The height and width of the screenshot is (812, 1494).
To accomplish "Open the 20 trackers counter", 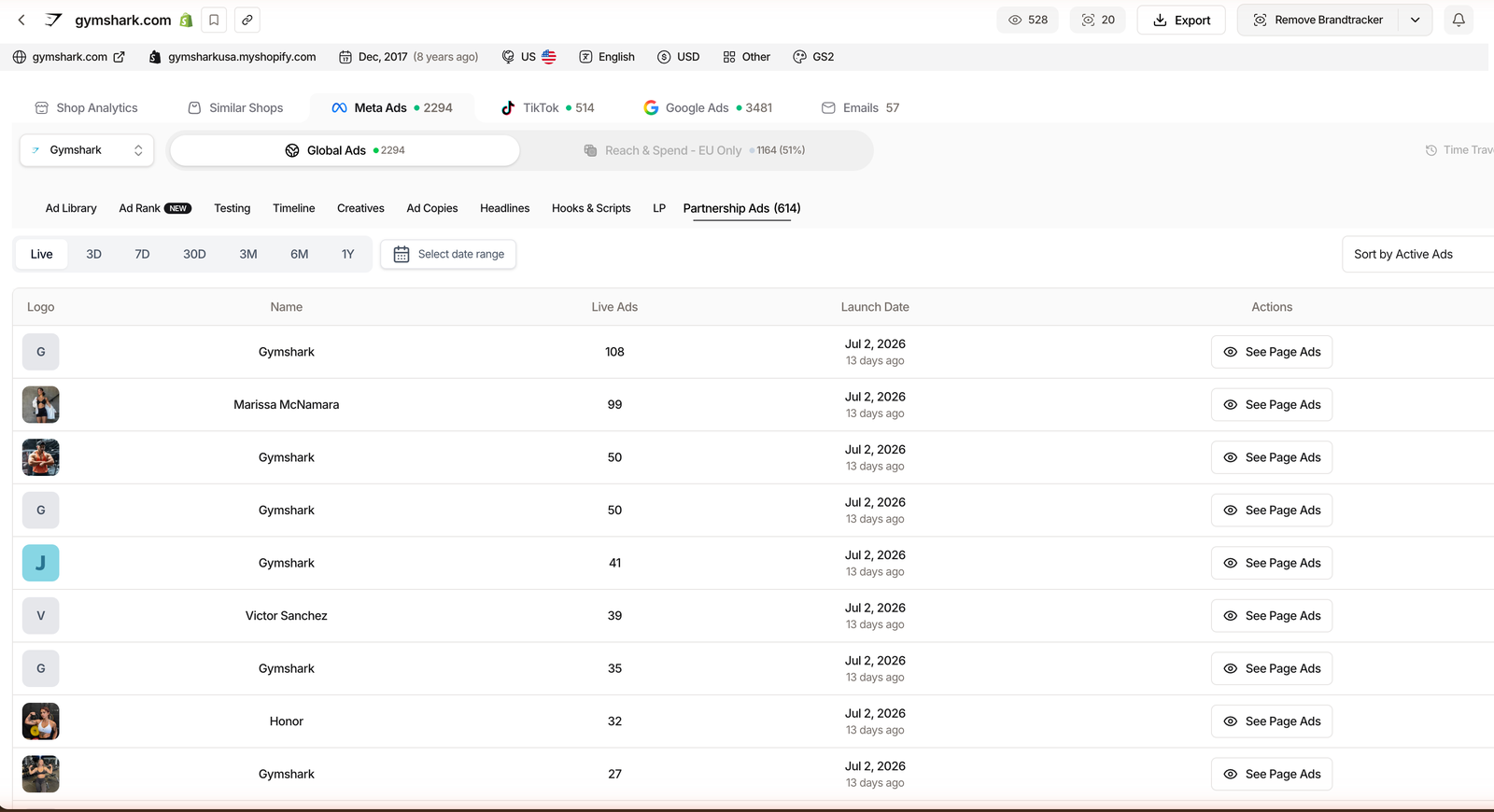I will pos(1098,20).
